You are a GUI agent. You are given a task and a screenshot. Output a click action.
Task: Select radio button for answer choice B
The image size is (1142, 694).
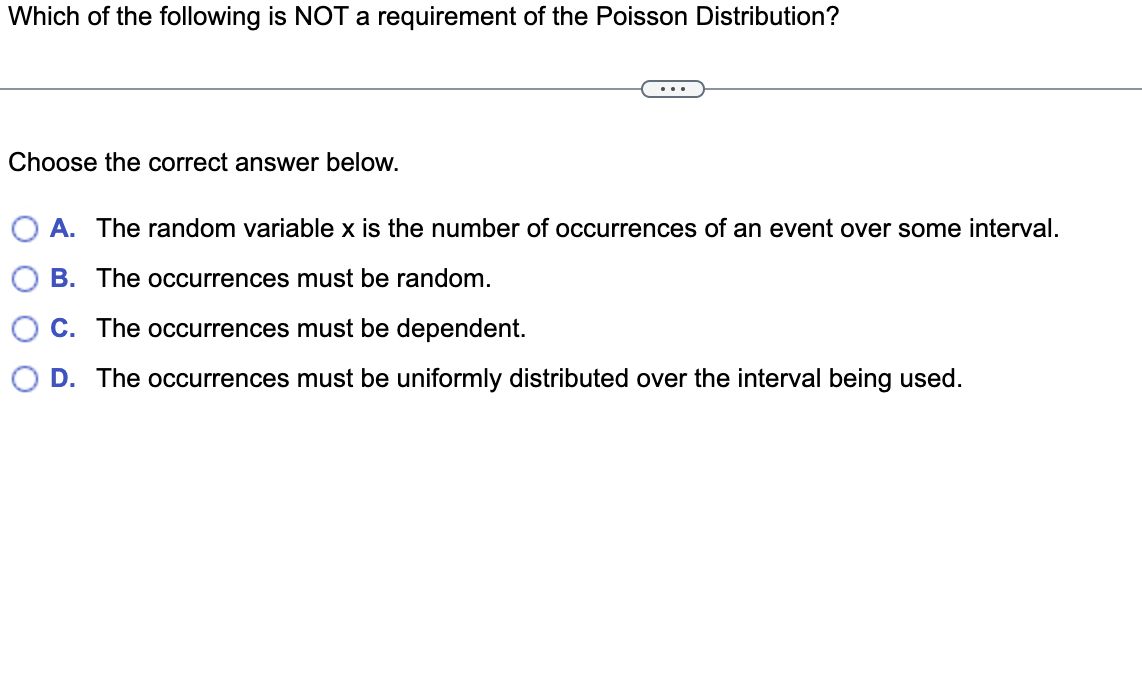click(24, 279)
